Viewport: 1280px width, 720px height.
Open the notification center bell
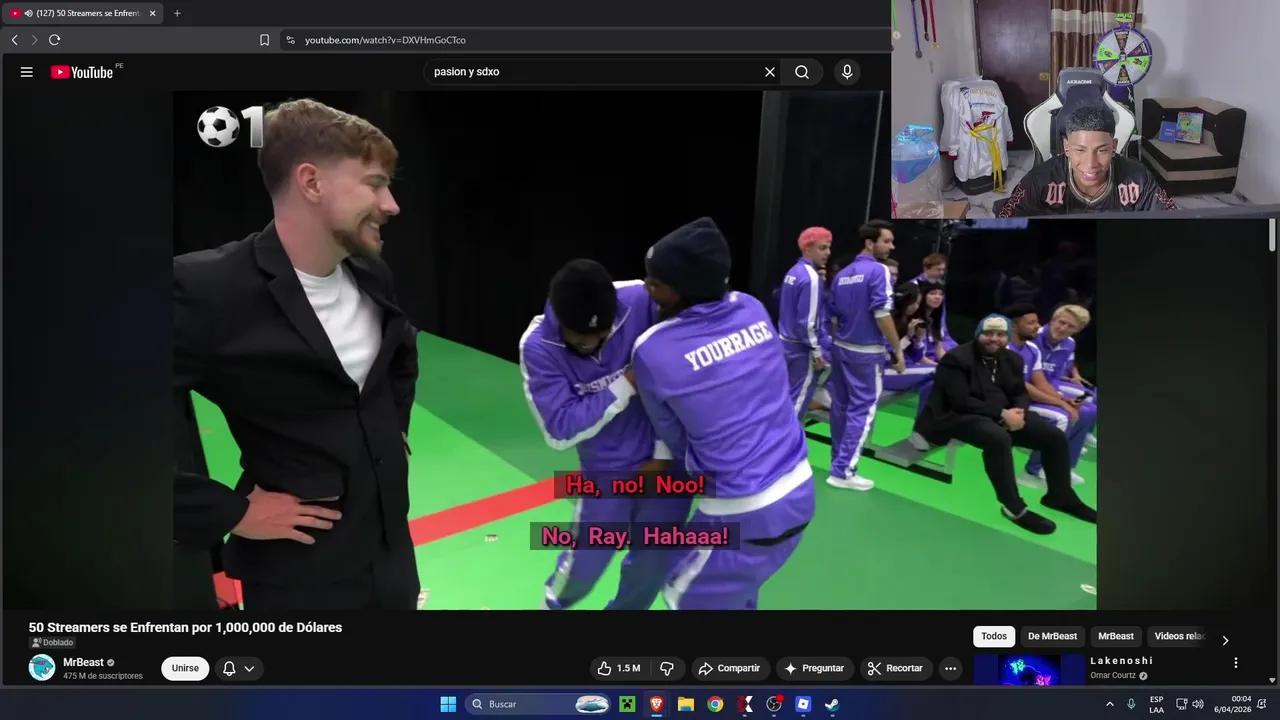[x=1262, y=704]
